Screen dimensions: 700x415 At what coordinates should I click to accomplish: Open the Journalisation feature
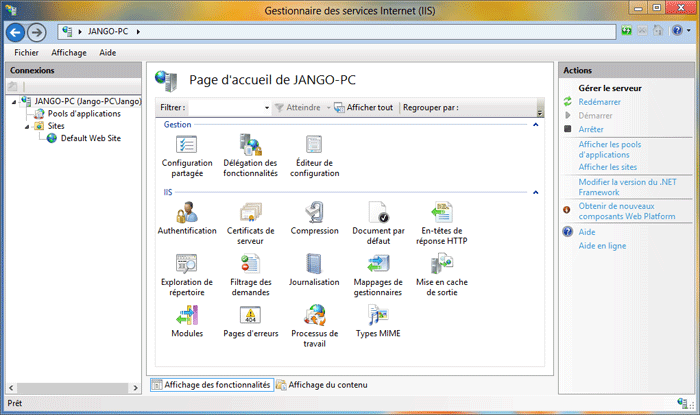[314, 270]
